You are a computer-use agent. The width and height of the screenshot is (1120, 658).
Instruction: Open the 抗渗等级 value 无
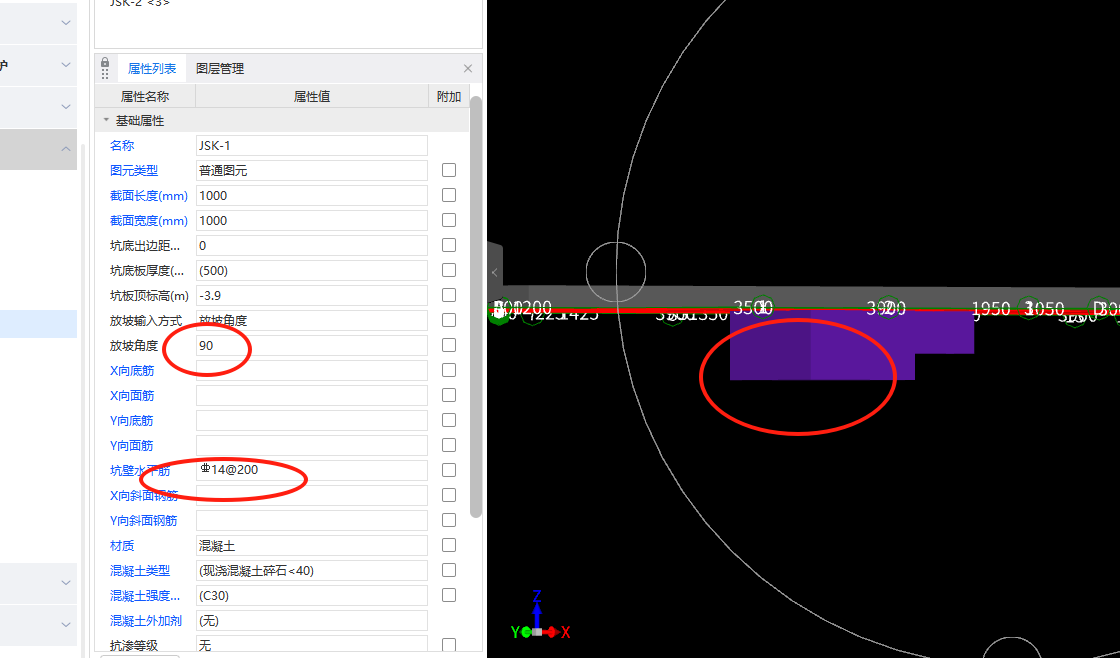[x=311, y=646]
